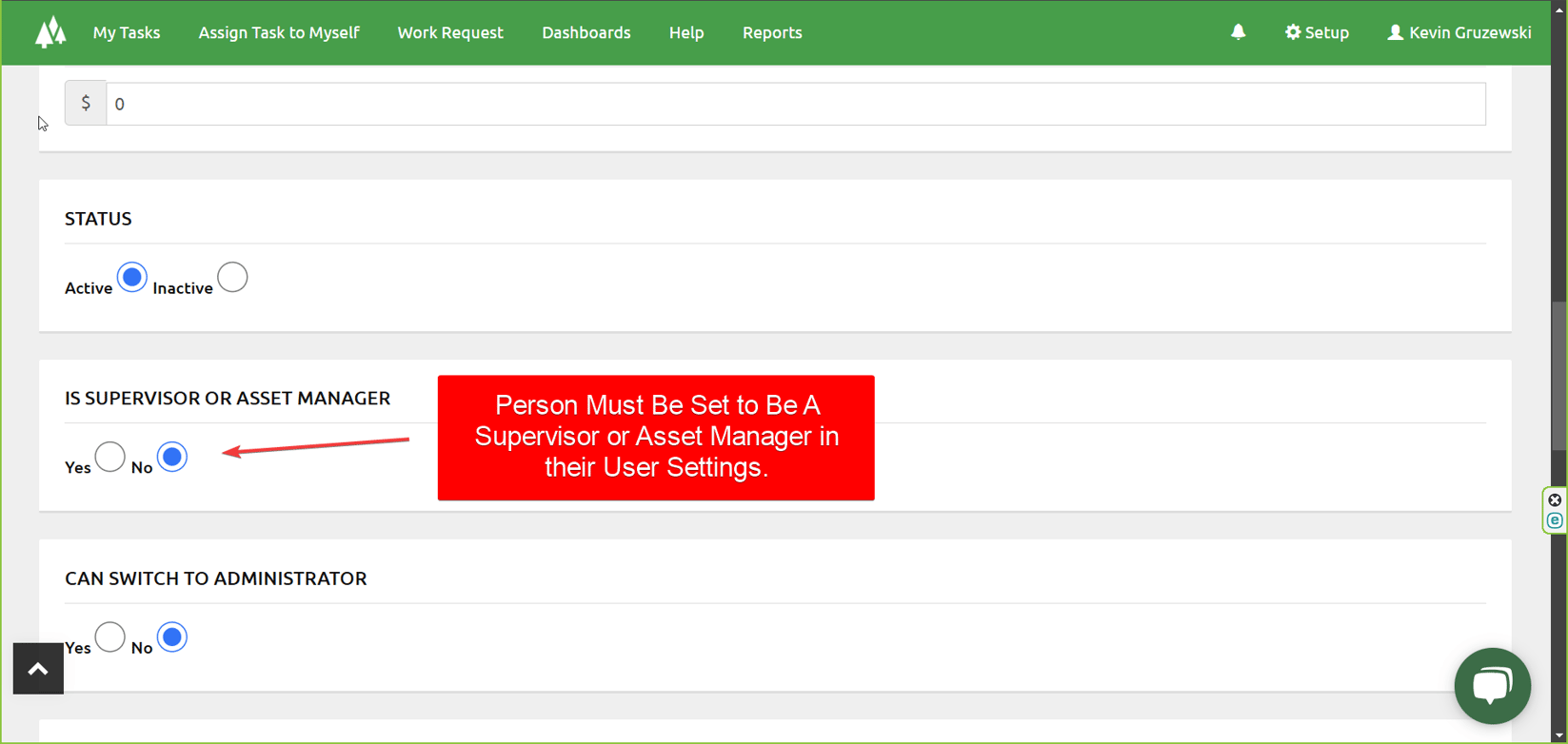1568x744 pixels.
Task: Click the green tree logo icon
Action: [50, 32]
